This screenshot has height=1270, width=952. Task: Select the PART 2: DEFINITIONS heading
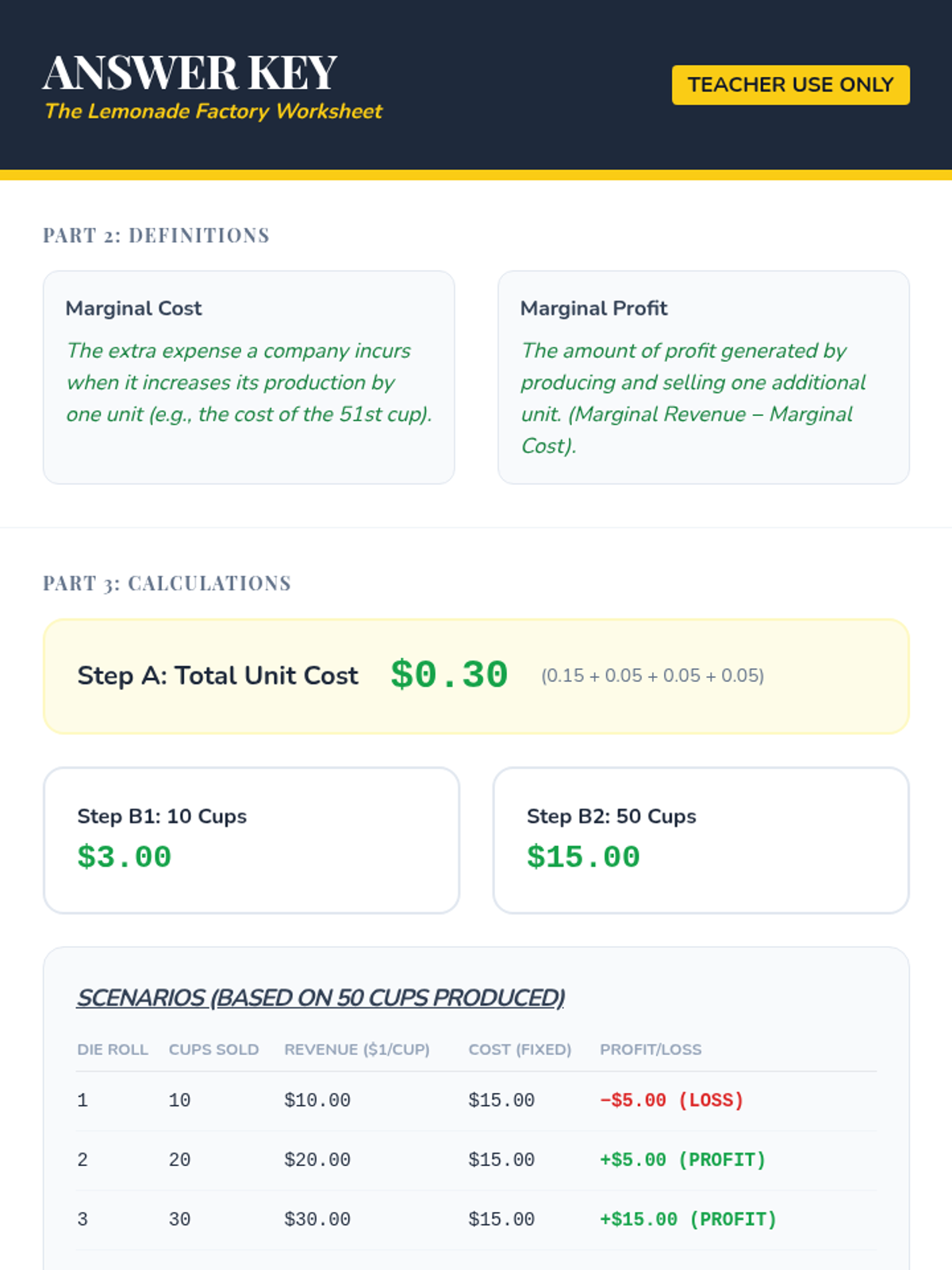tap(156, 235)
